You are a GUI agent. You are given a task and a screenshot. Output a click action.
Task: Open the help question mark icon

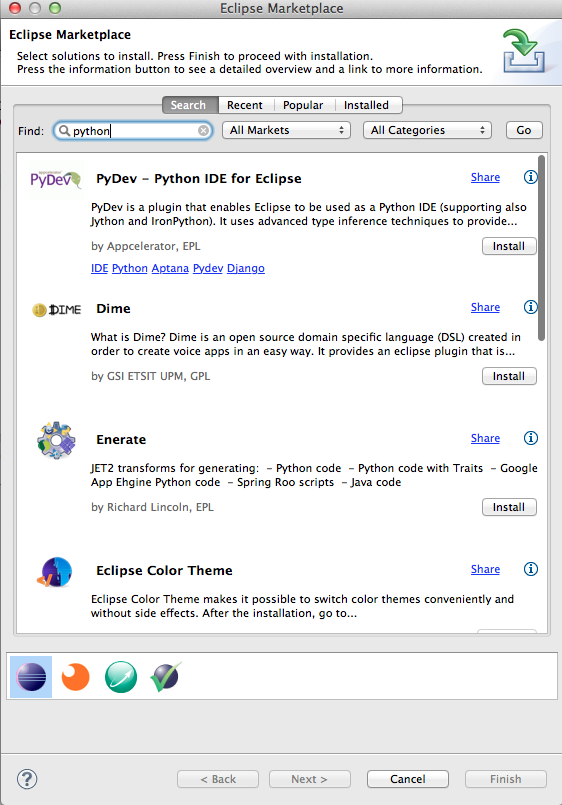point(27,779)
